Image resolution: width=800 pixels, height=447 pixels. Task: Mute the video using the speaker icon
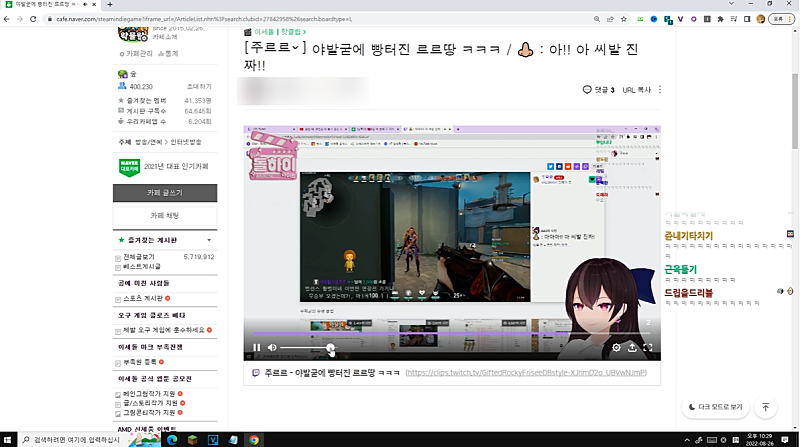[272, 347]
